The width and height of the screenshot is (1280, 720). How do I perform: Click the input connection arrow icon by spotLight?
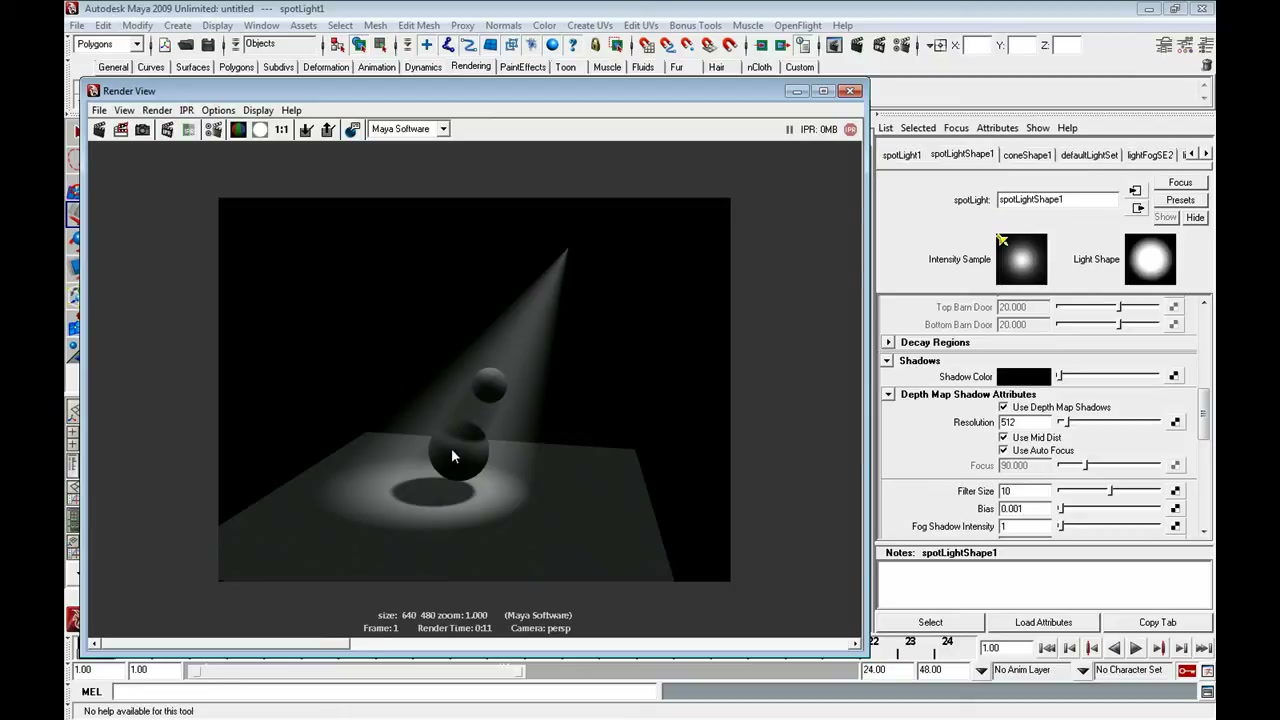coord(1135,191)
